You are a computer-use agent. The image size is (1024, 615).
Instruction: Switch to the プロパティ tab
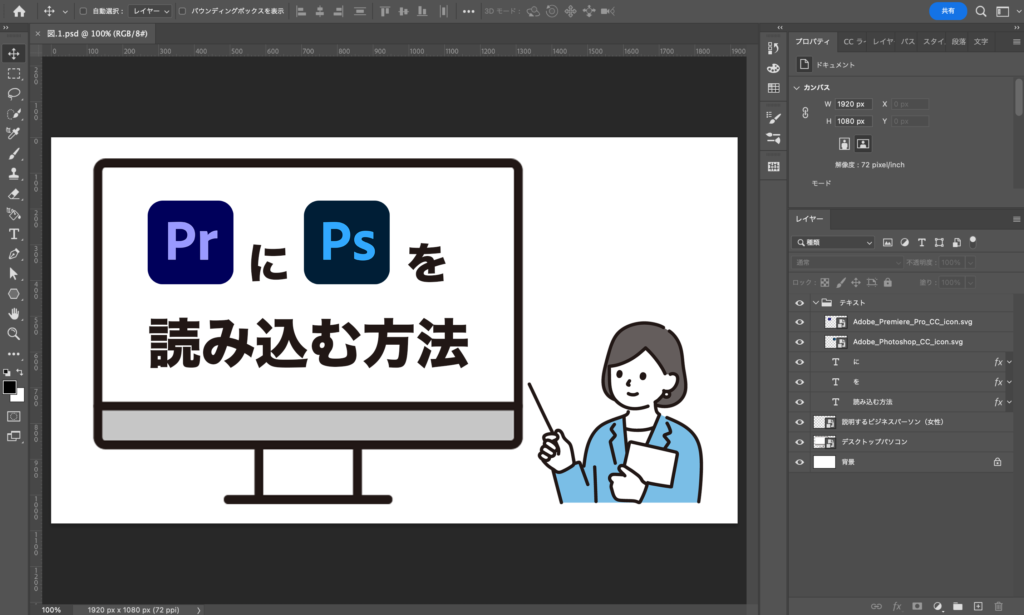pyautogui.click(x=812, y=42)
